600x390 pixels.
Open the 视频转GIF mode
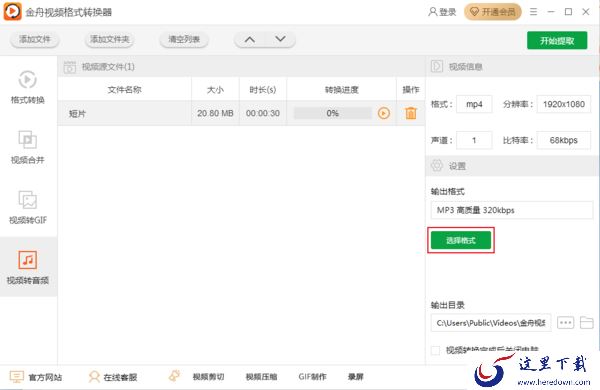pyautogui.click(x=28, y=207)
